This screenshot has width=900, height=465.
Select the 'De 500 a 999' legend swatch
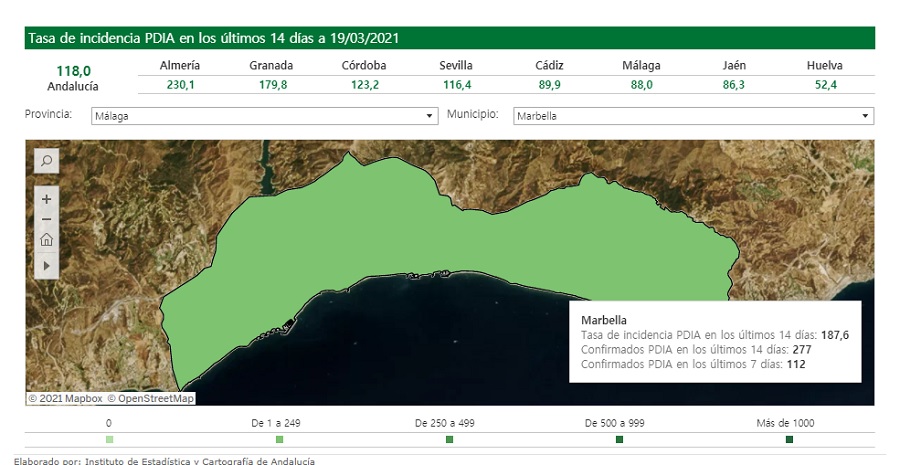[619, 440]
